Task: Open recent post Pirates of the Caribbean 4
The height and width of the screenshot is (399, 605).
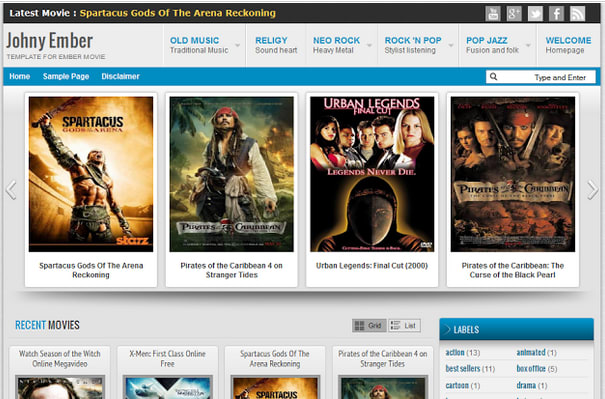Action: coord(382,359)
